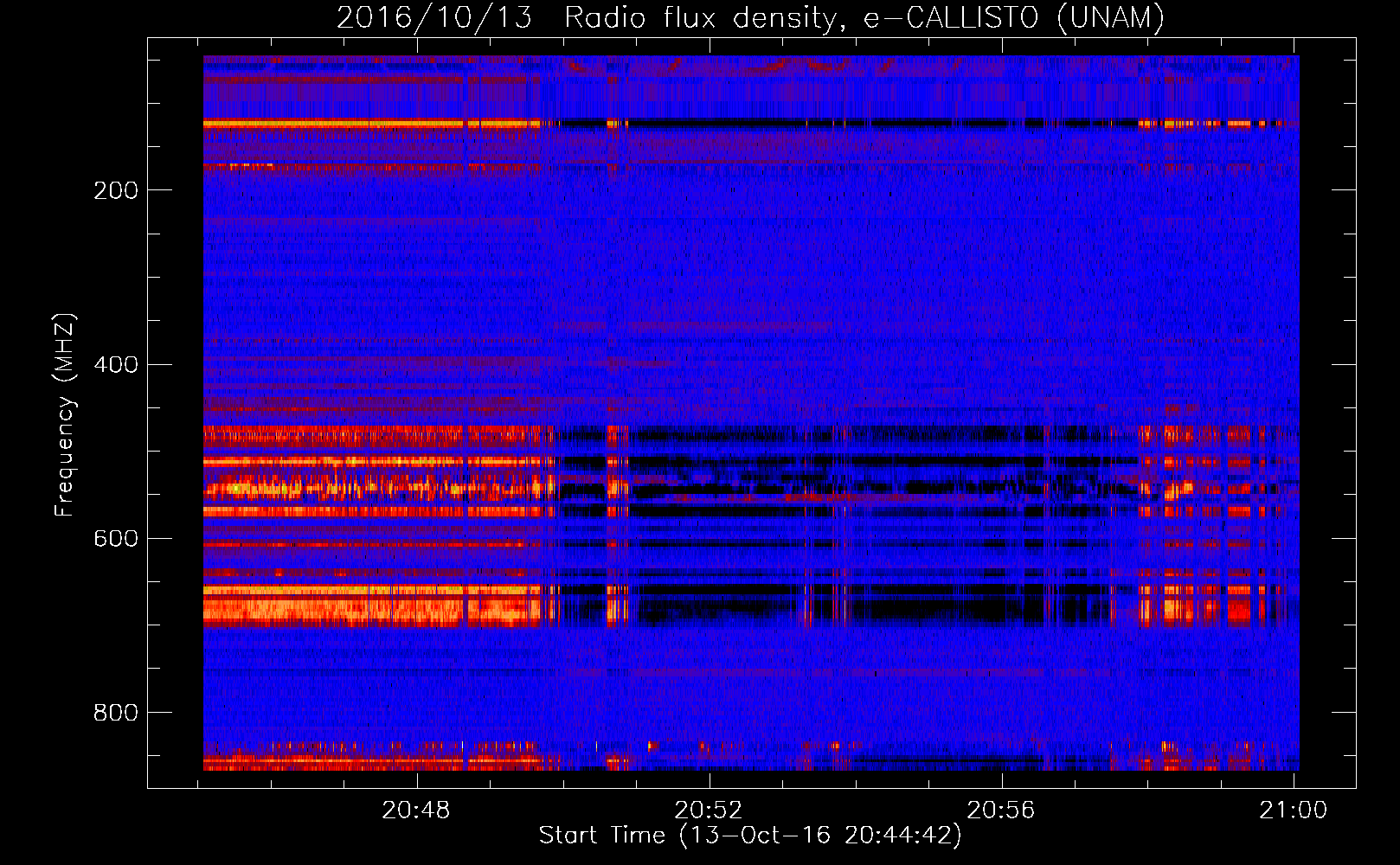Viewport: 1400px width, 865px height.
Task: Click the 'Start Time (13-Oct-16 20:44:42)' label
Action: click(x=750, y=836)
